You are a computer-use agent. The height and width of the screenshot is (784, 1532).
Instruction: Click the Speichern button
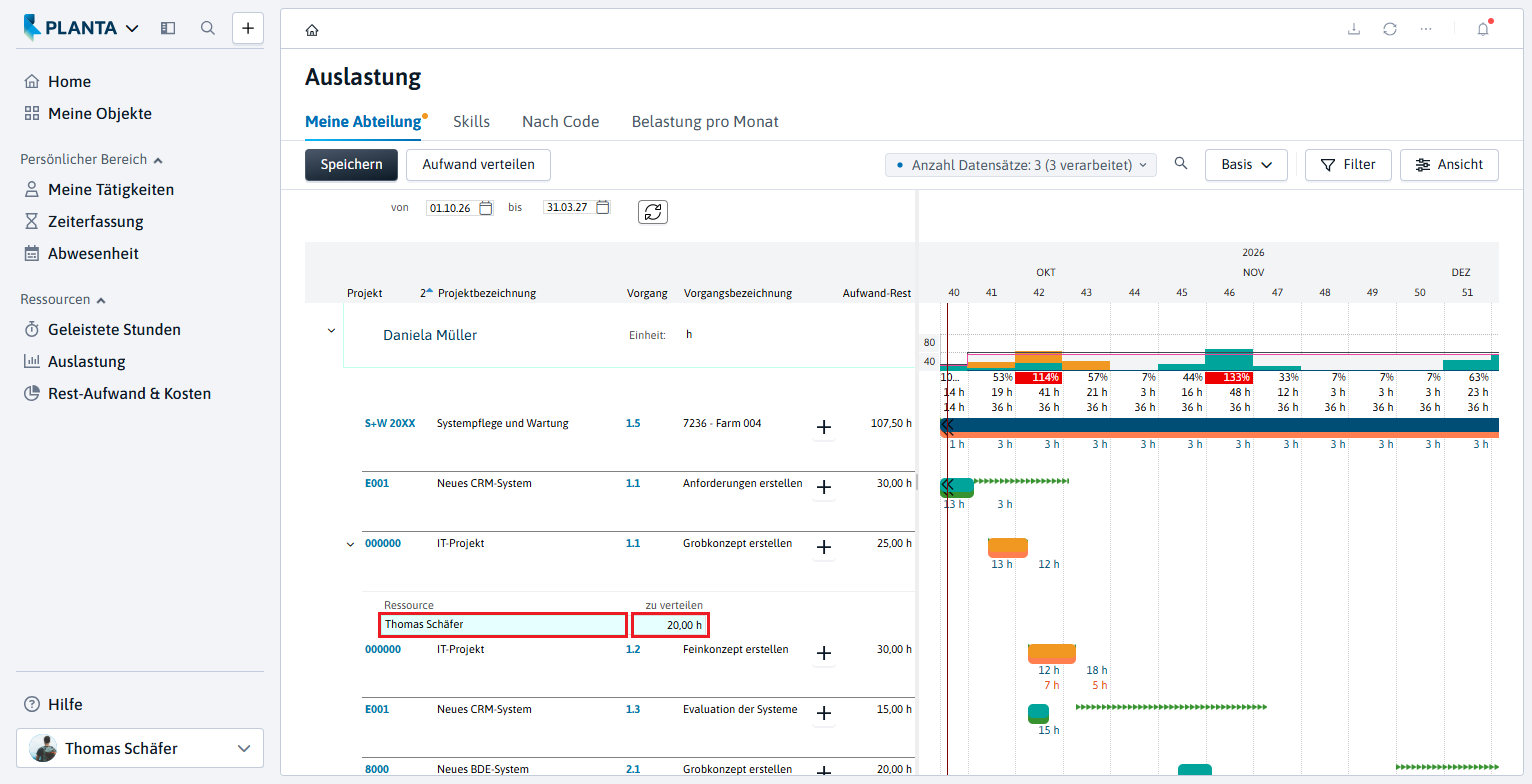click(x=351, y=165)
